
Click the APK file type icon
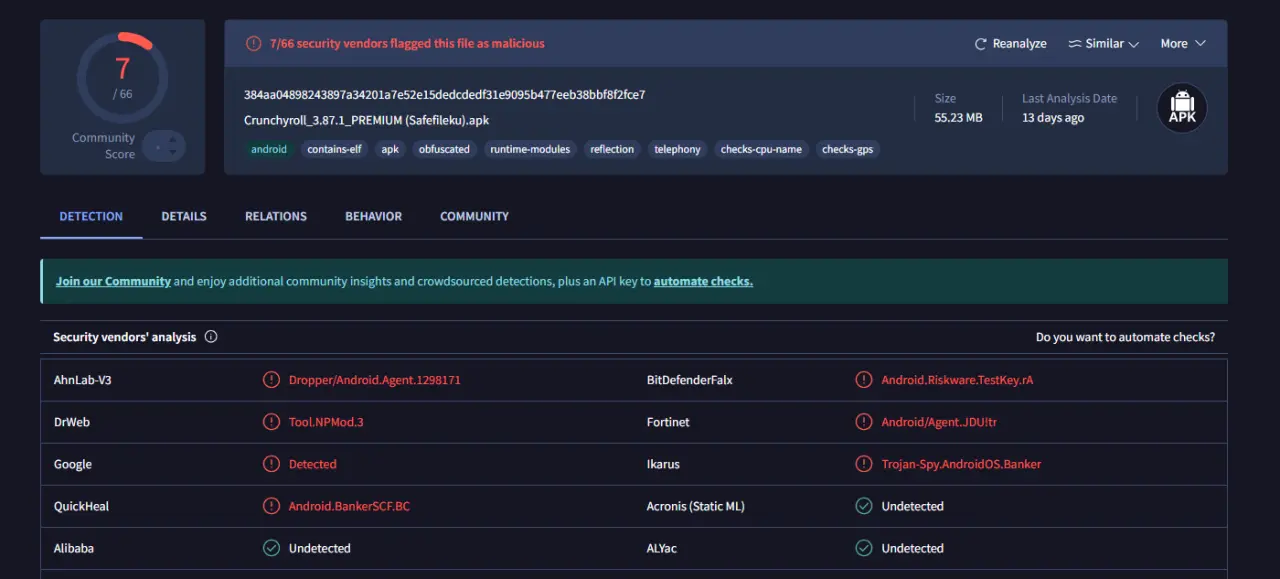click(1182, 108)
